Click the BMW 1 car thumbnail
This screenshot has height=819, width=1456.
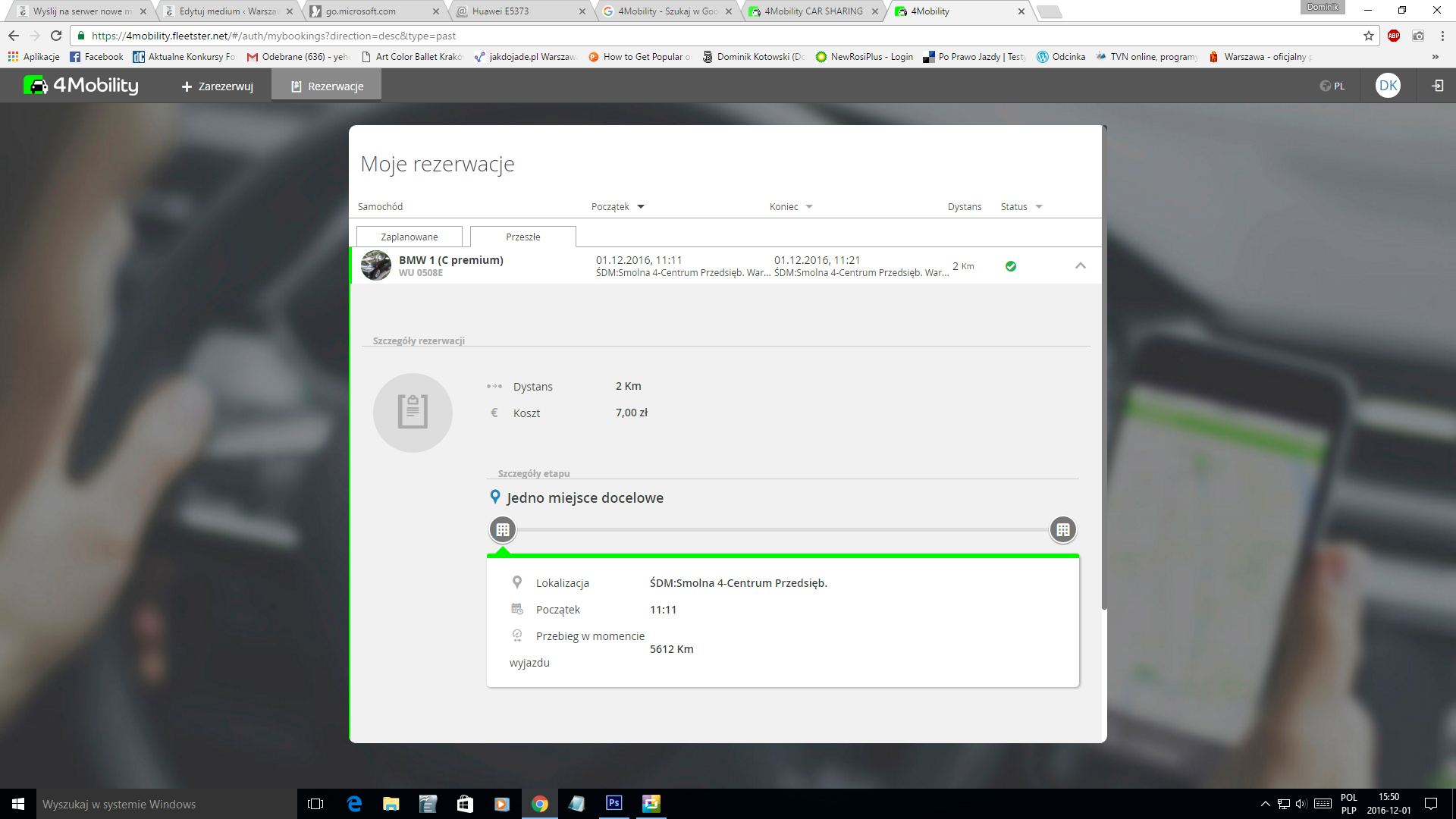(376, 265)
